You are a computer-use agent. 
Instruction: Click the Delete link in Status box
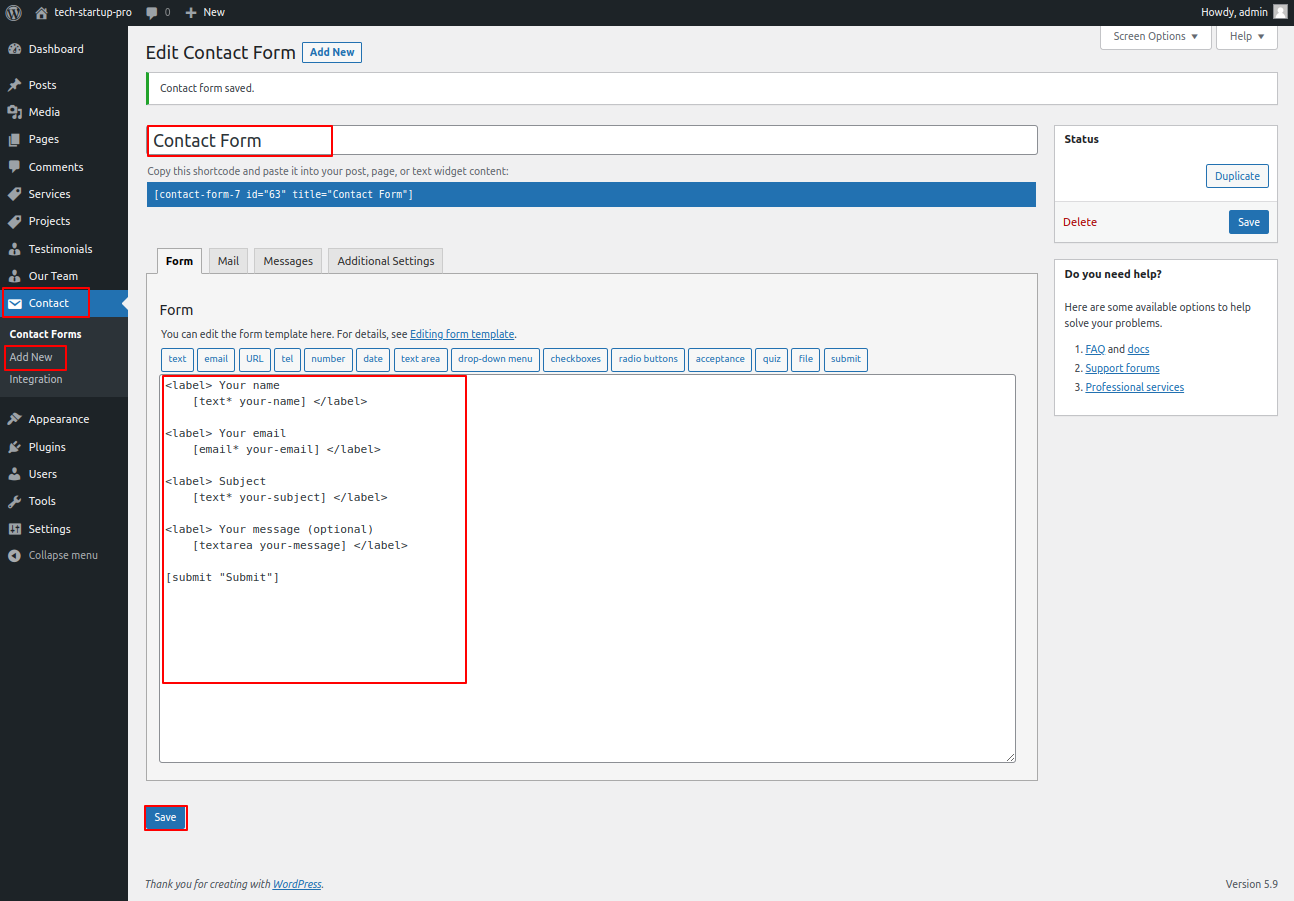click(x=1079, y=222)
